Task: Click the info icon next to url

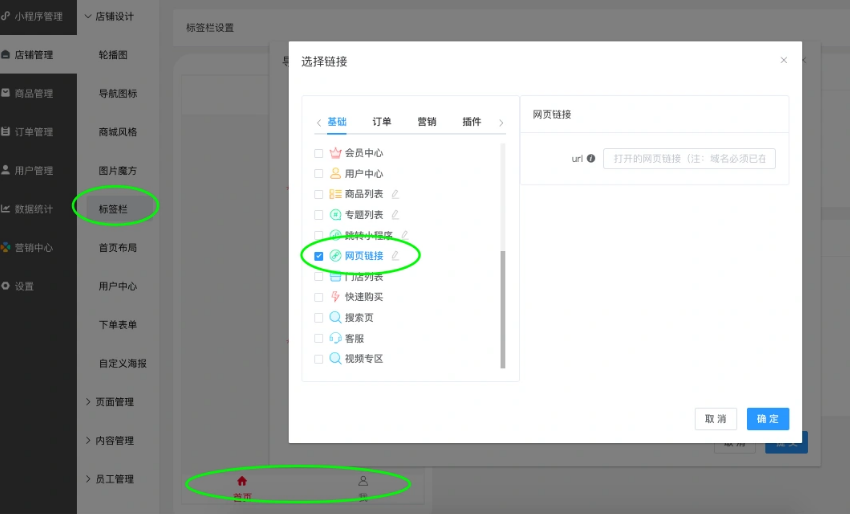Action: point(591,158)
